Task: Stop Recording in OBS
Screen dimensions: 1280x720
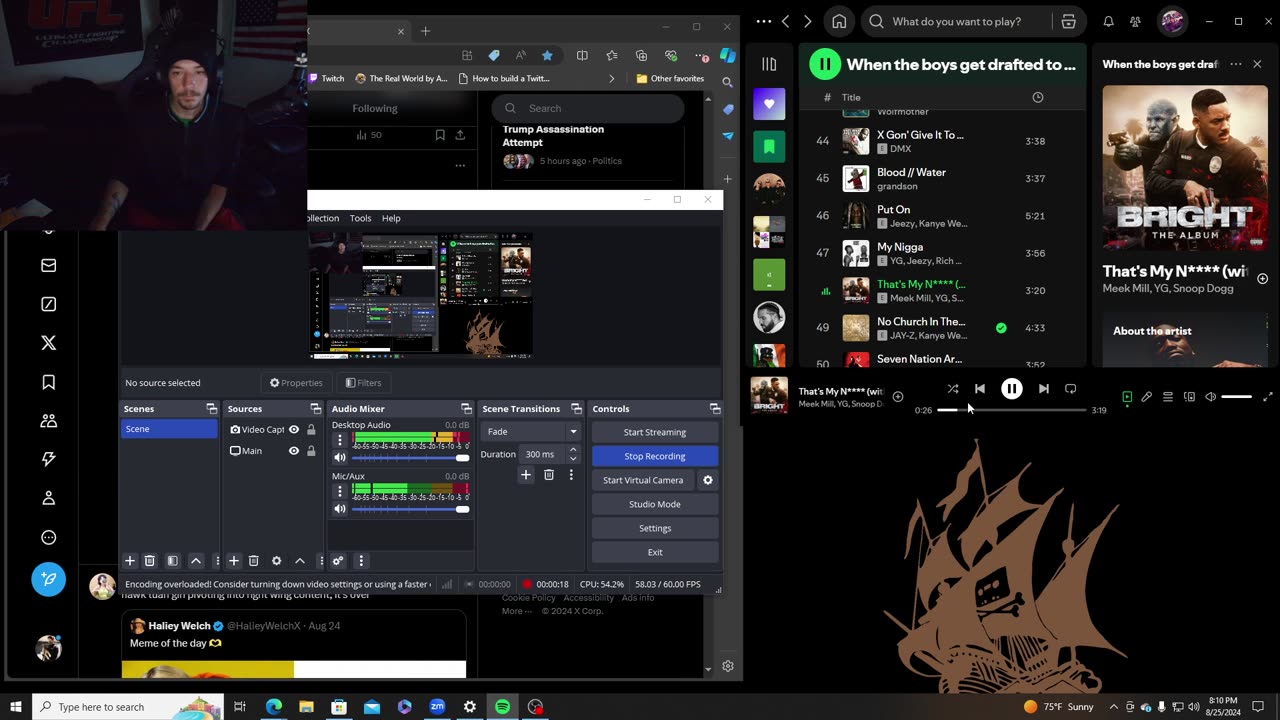Action: click(655, 456)
